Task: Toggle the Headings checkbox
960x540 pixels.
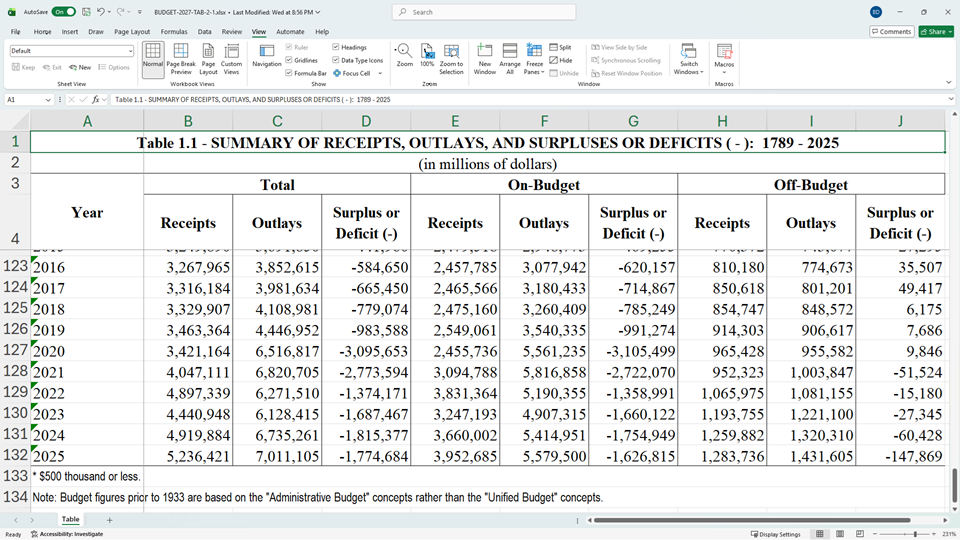Action: pyautogui.click(x=335, y=47)
